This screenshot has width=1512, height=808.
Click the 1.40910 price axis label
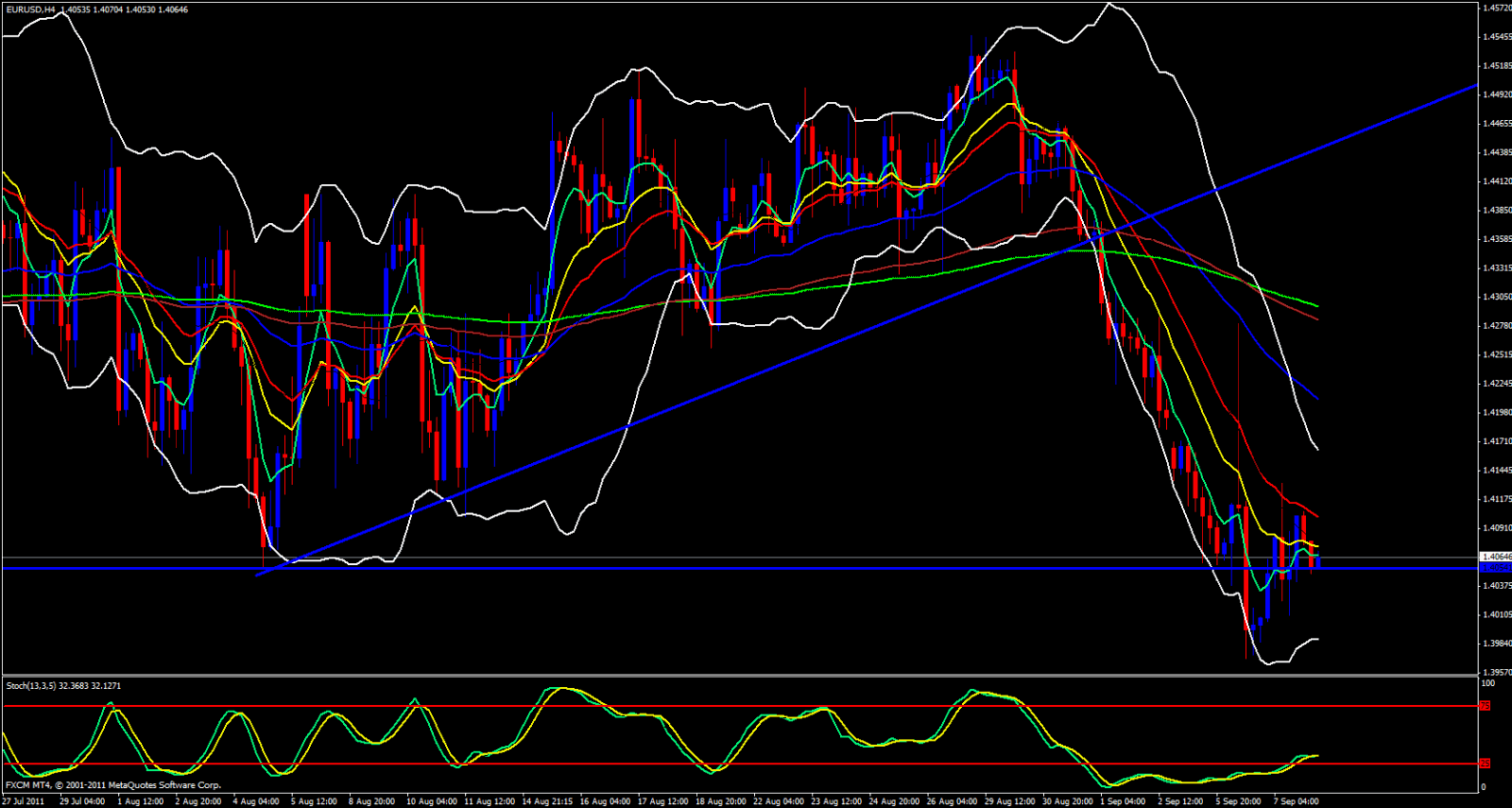coord(1498,528)
